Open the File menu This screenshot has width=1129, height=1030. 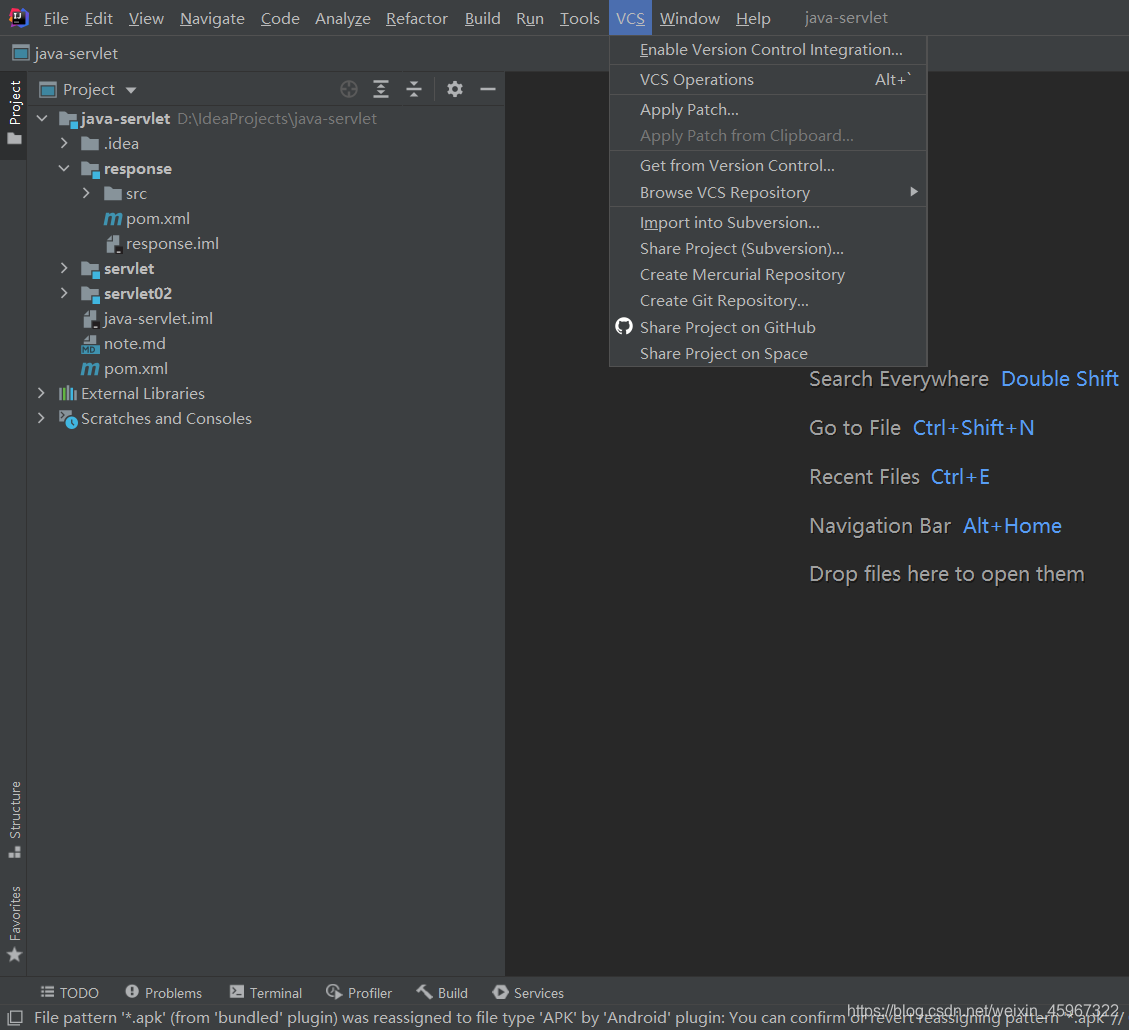56,18
